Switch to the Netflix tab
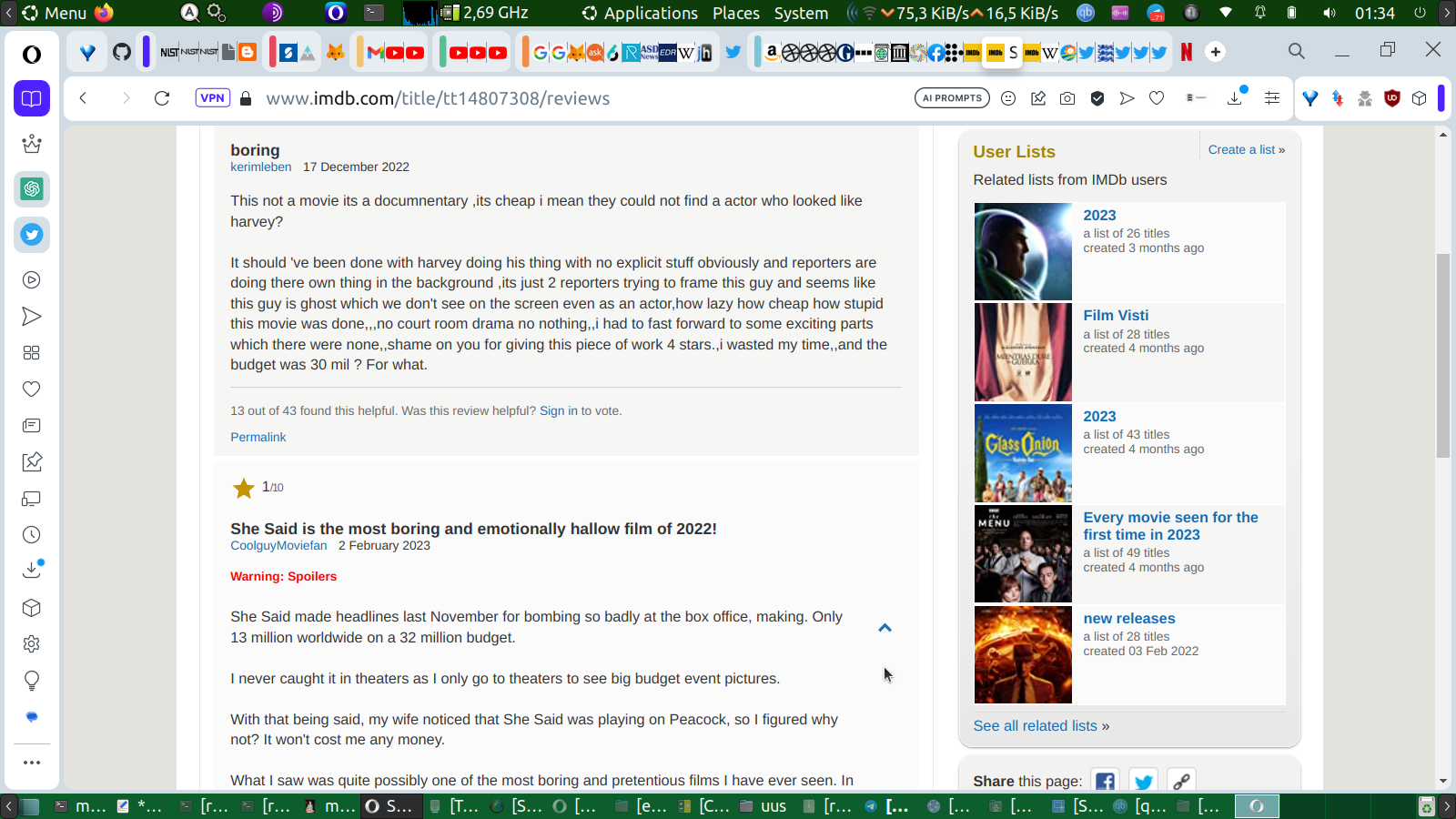The width and height of the screenshot is (1456, 819). coord(1187,52)
